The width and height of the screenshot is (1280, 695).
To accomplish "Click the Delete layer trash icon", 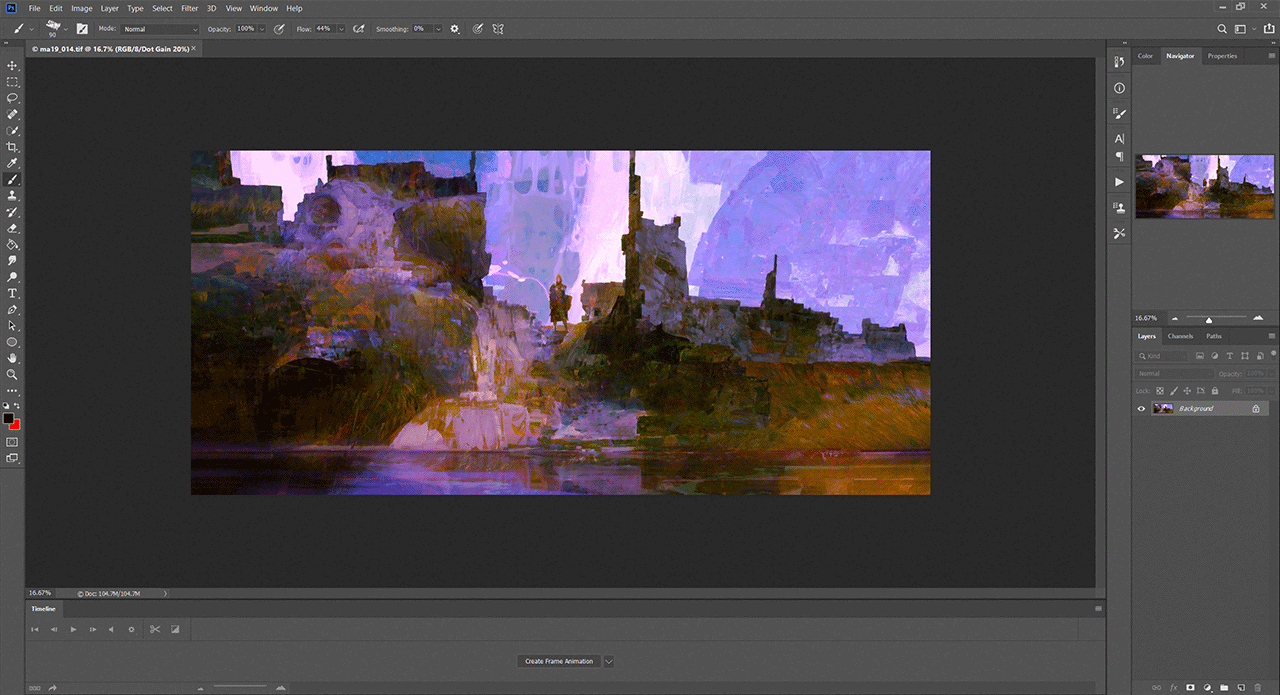I will point(1257,687).
